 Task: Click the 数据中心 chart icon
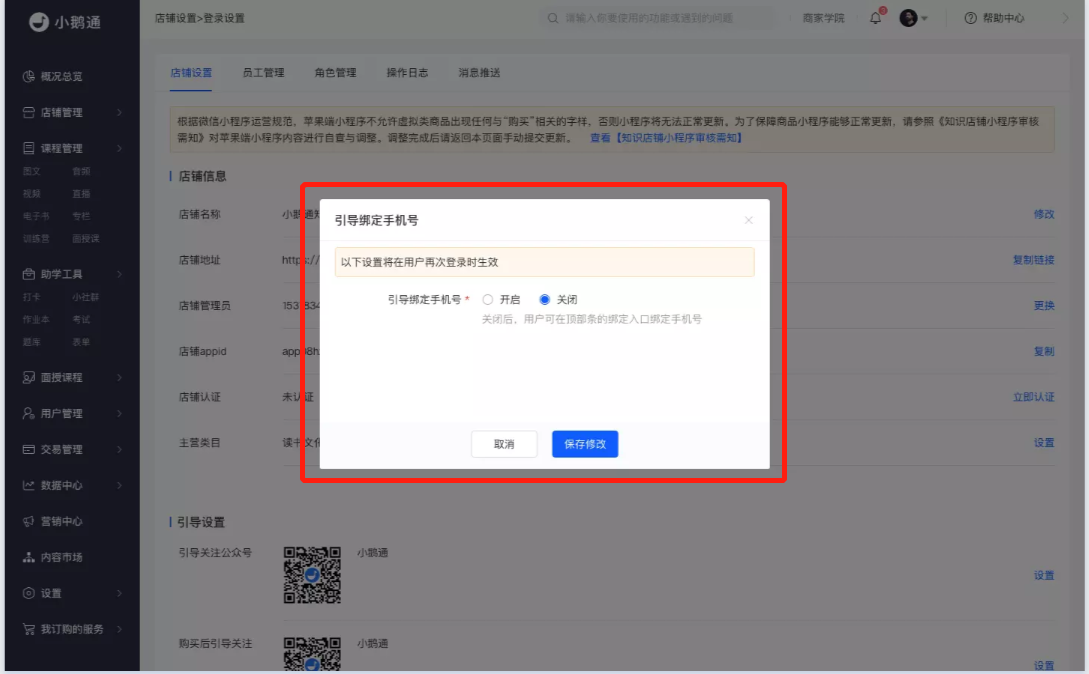click(x=28, y=485)
